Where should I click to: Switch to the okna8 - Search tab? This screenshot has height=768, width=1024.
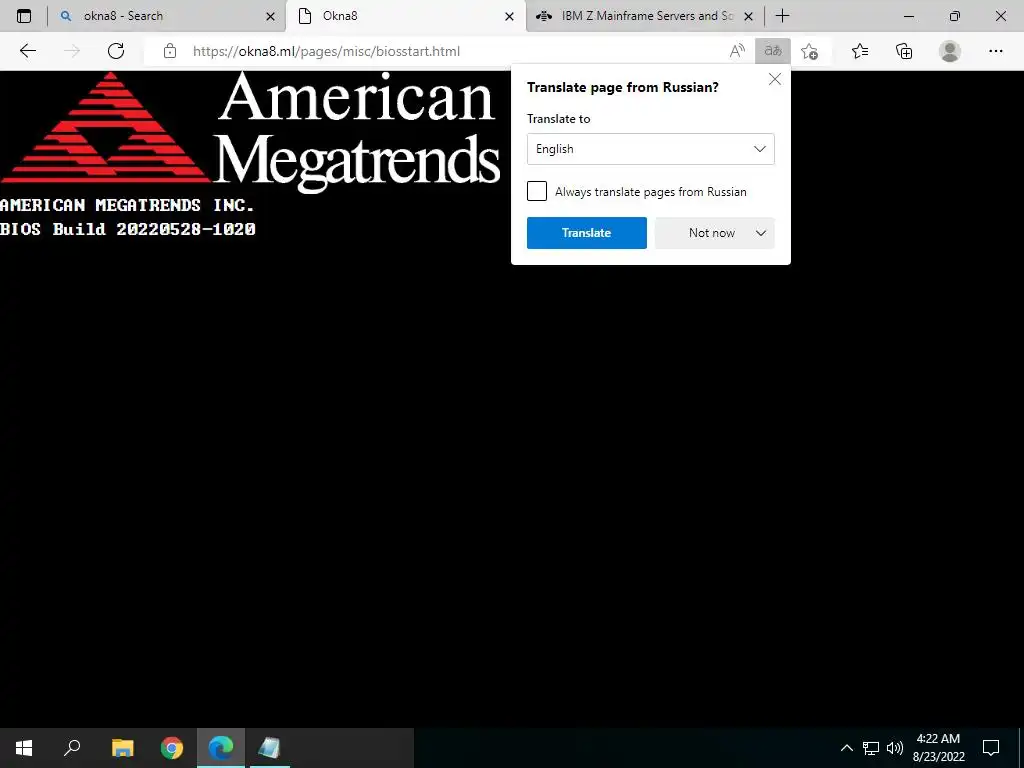[x=167, y=16]
